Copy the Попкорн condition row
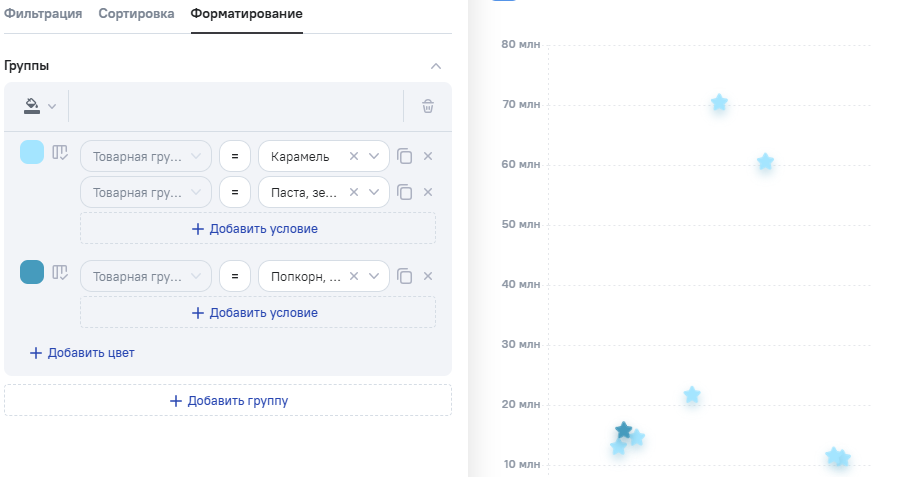 (x=404, y=276)
